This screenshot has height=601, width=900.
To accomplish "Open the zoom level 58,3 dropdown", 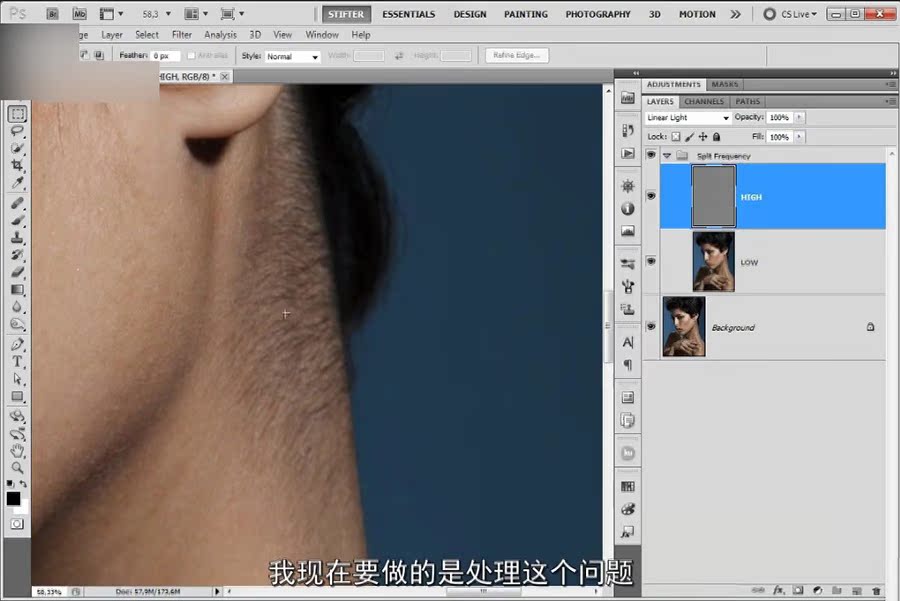I will point(168,14).
